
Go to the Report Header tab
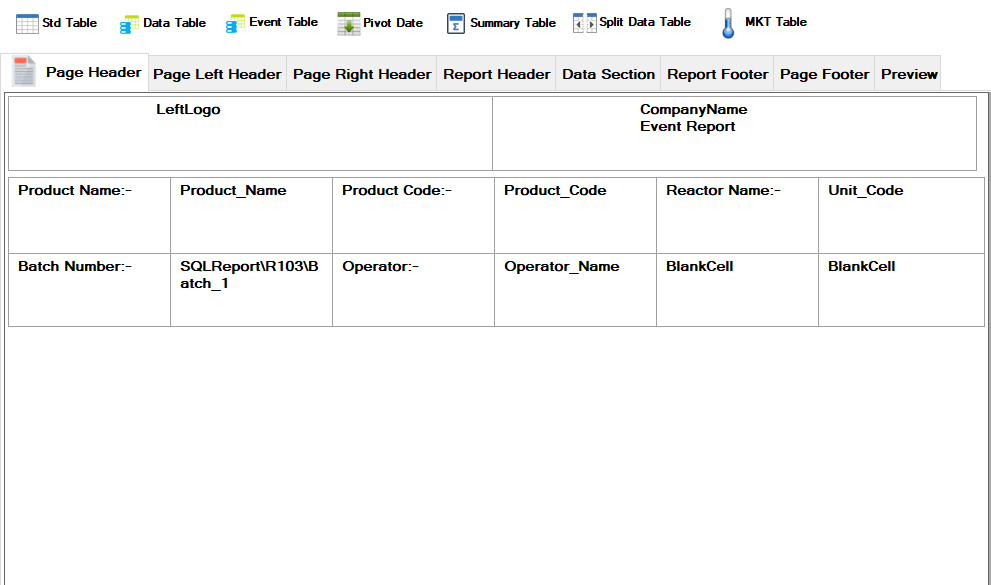pos(496,74)
